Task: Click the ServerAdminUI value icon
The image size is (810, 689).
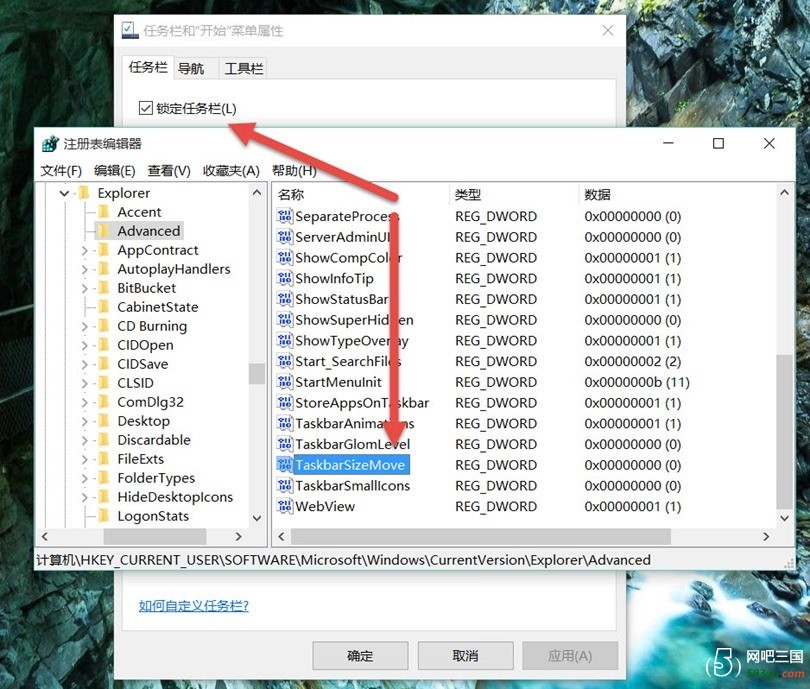Action: pyautogui.click(x=285, y=237)
